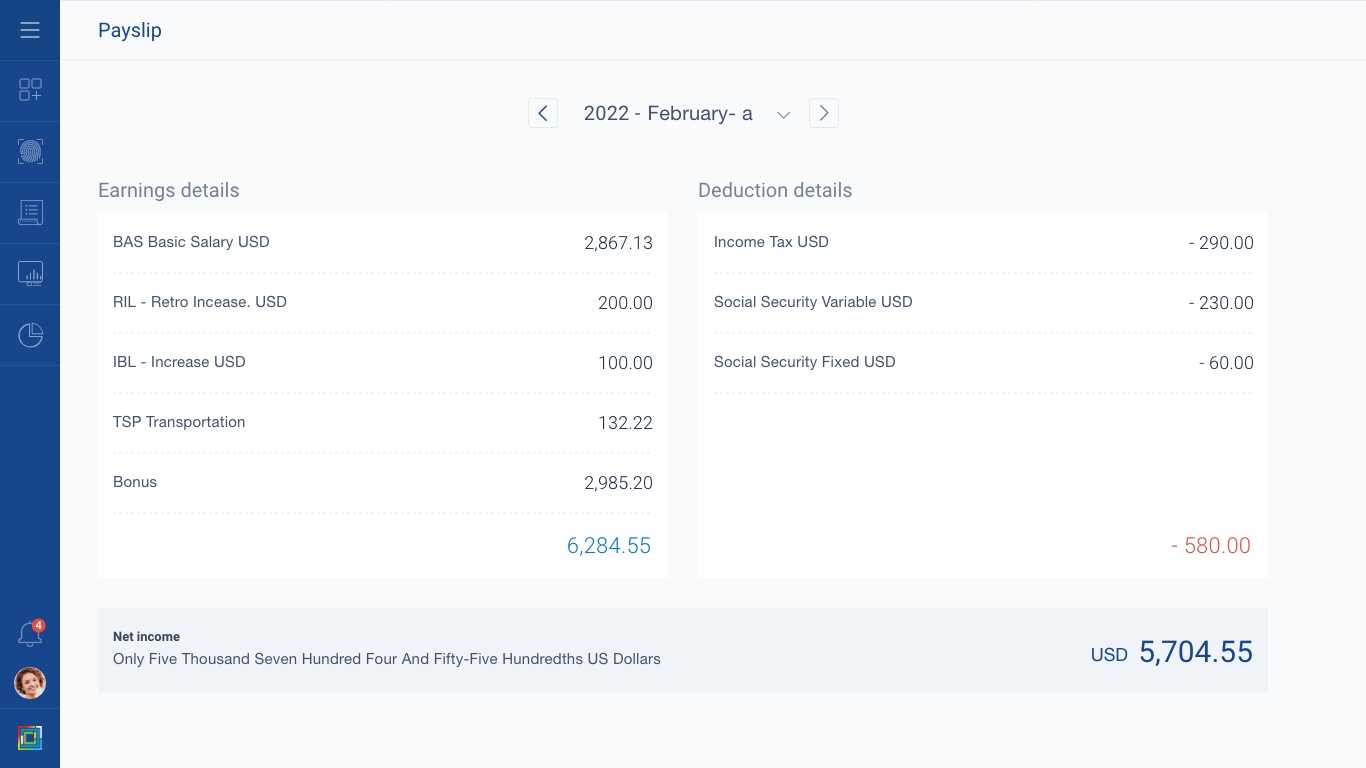This screenshot has width=1366, height=768.
Task: Open the bar chart monitor icon
Action: 30,273
